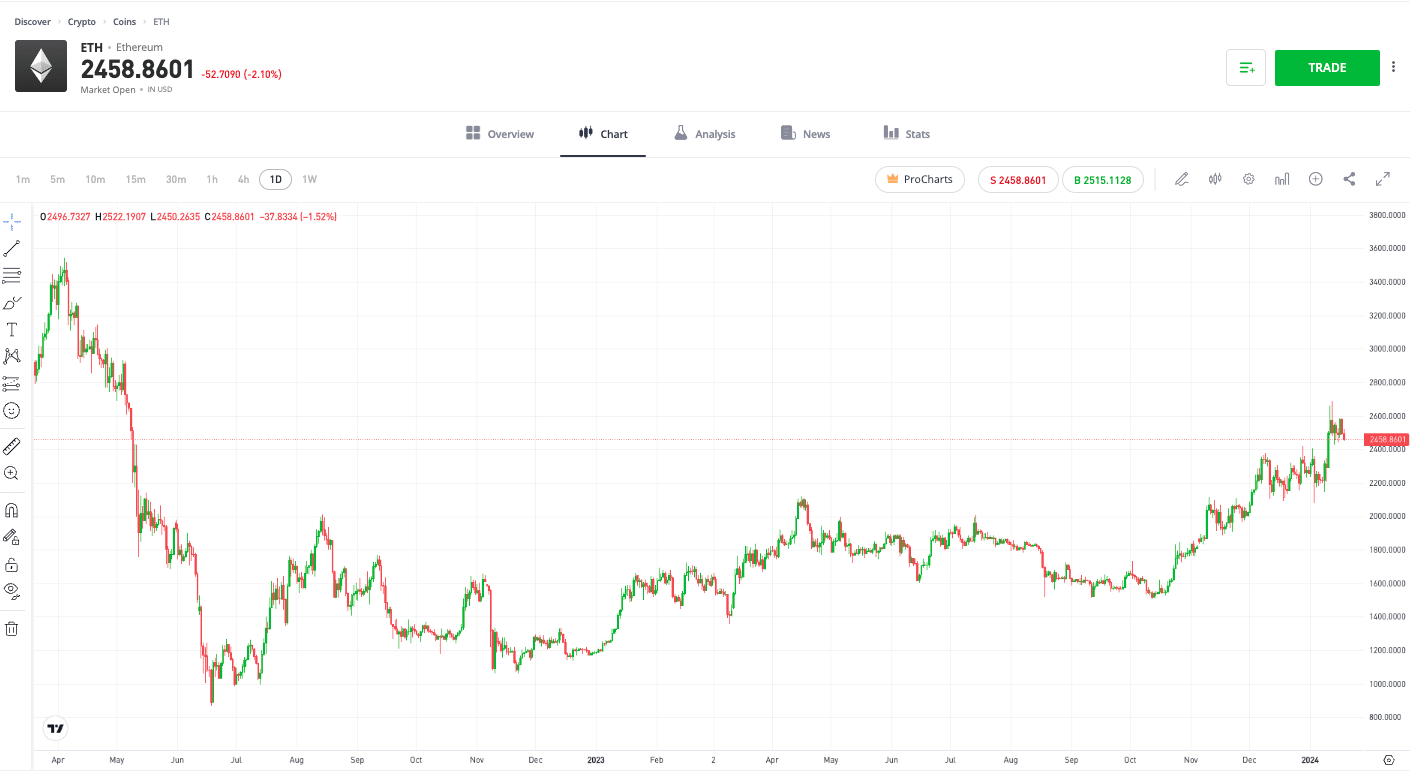1410x779 pixels.
Task: Choose the 10m interval
Action: 95,179
